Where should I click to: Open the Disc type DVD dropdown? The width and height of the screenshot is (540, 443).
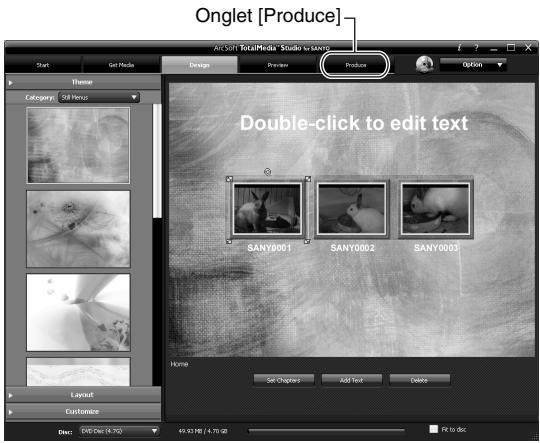point(119,431)
